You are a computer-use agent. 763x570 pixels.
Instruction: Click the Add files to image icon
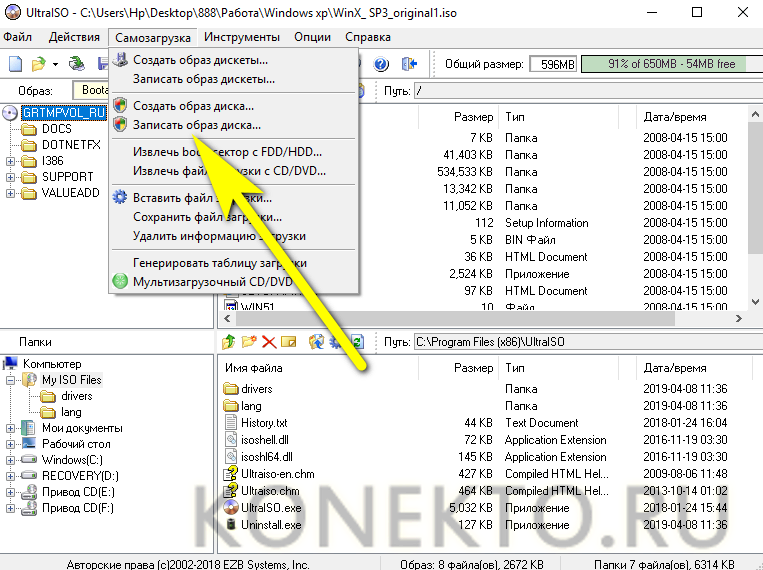pos(316,342)
